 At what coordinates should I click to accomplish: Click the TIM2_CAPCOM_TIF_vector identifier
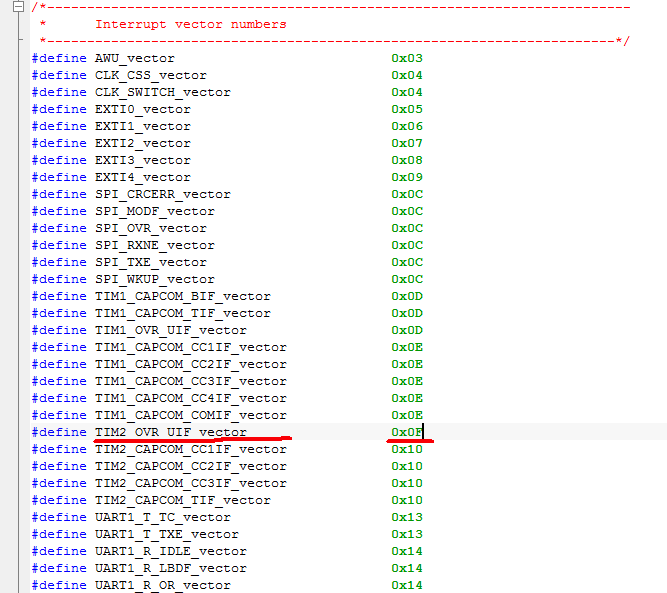click(182, 500)
